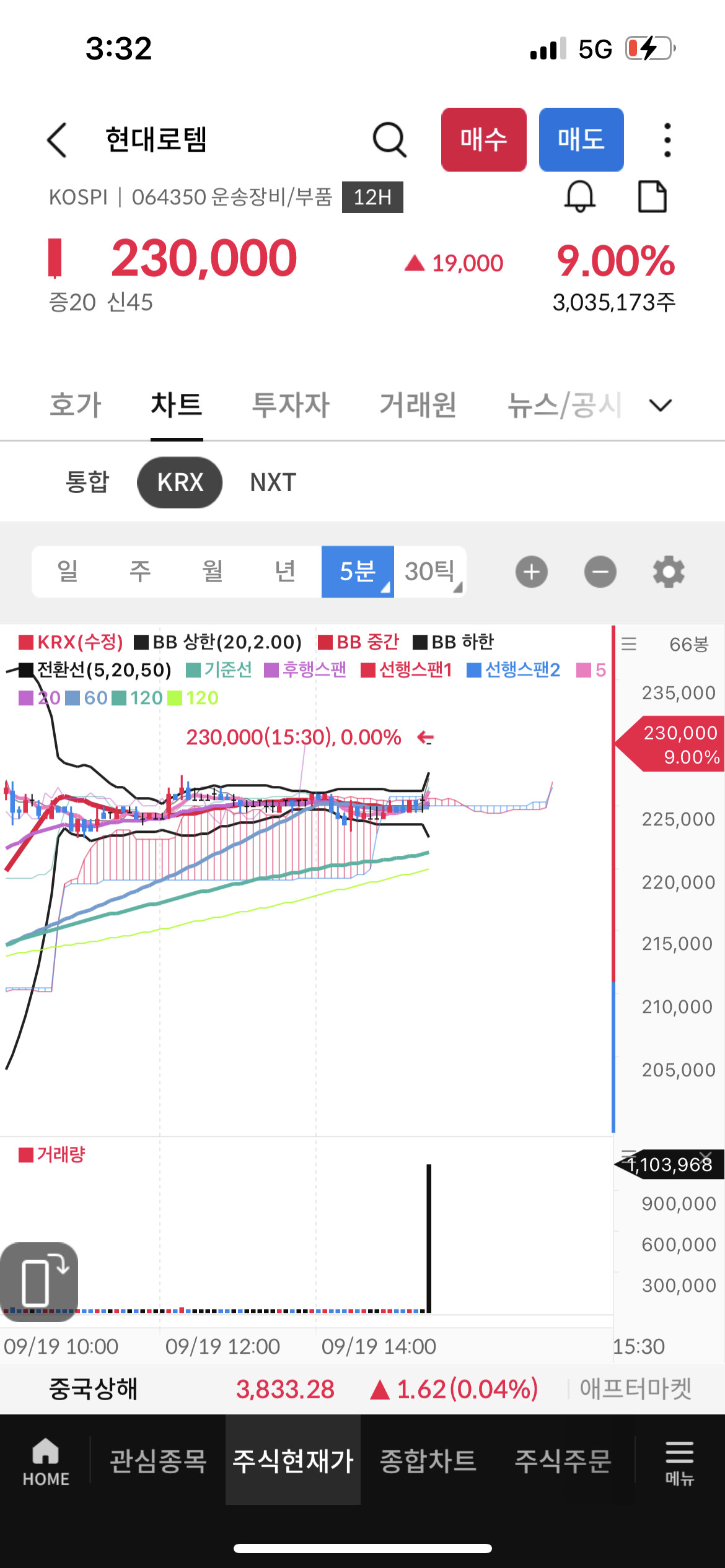Tap the 09/19 12:00 time axis label
This screenshot has width=725, height=1568.
pos(222,1346)
